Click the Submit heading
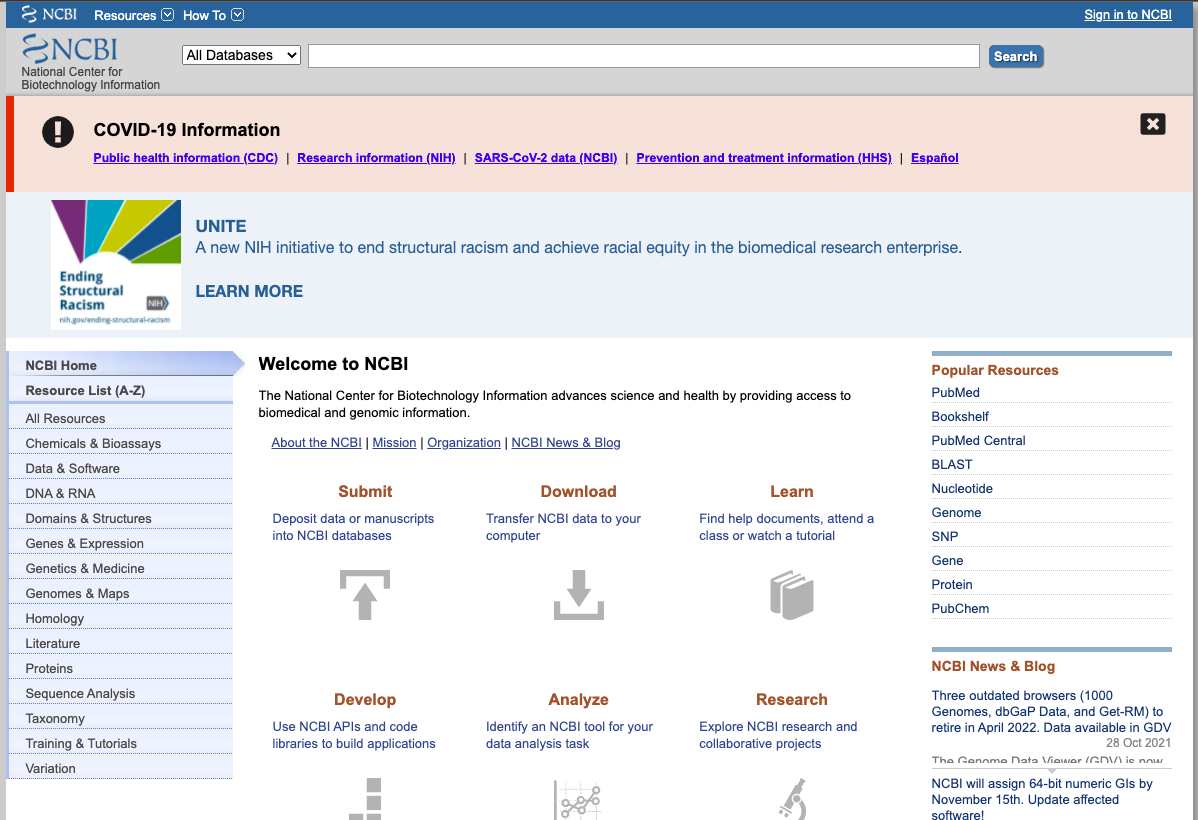The width and height of the screenshot is (1198, 820). (x=365, y=491)
